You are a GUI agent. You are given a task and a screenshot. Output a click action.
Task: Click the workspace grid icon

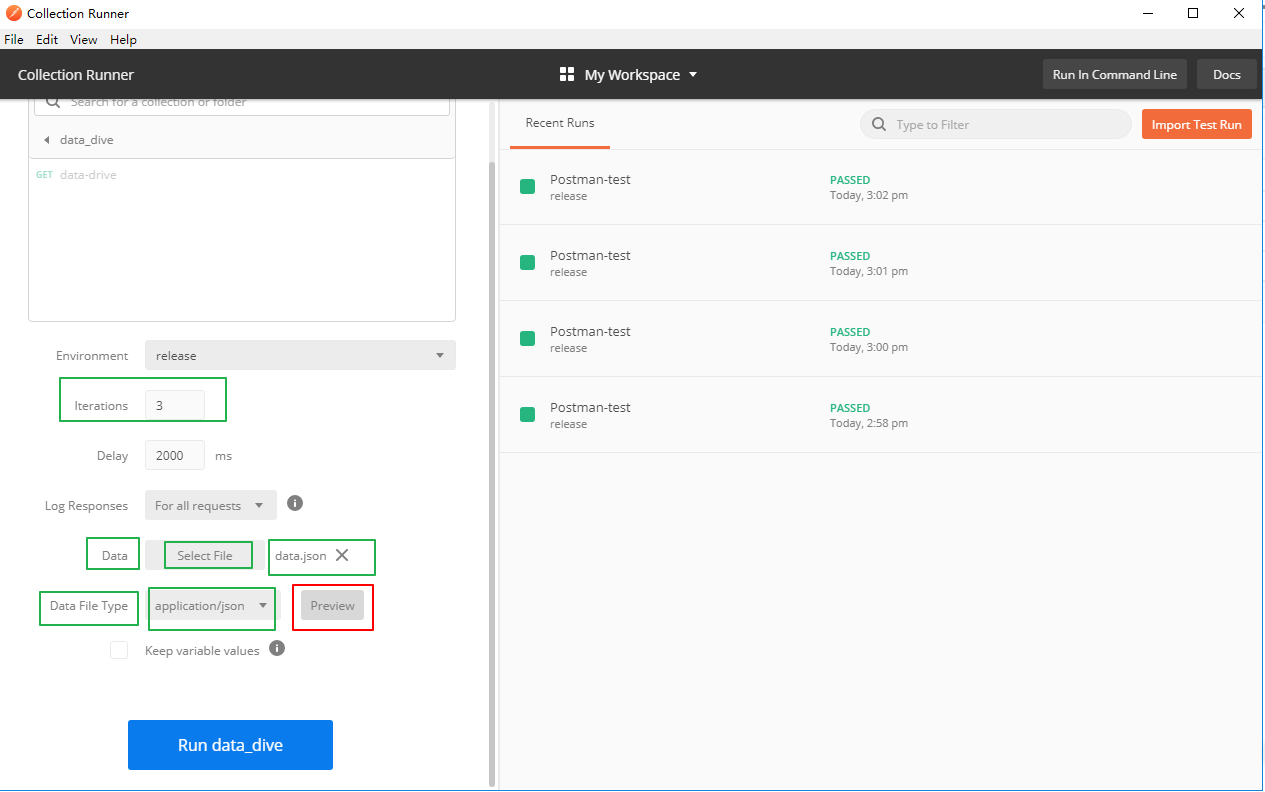point(567,75)
